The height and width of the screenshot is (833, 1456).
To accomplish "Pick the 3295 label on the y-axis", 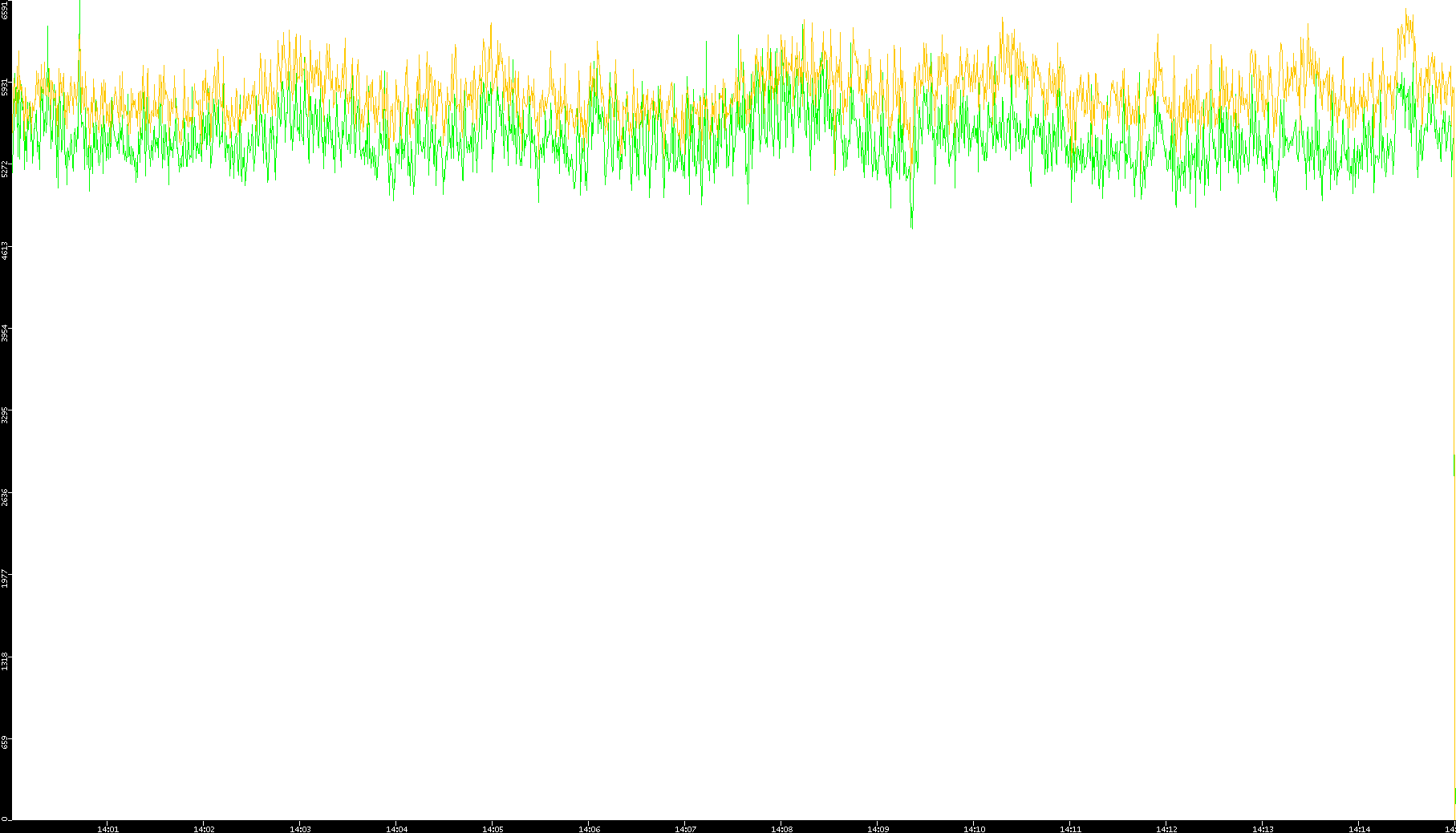I will [5, 415].
